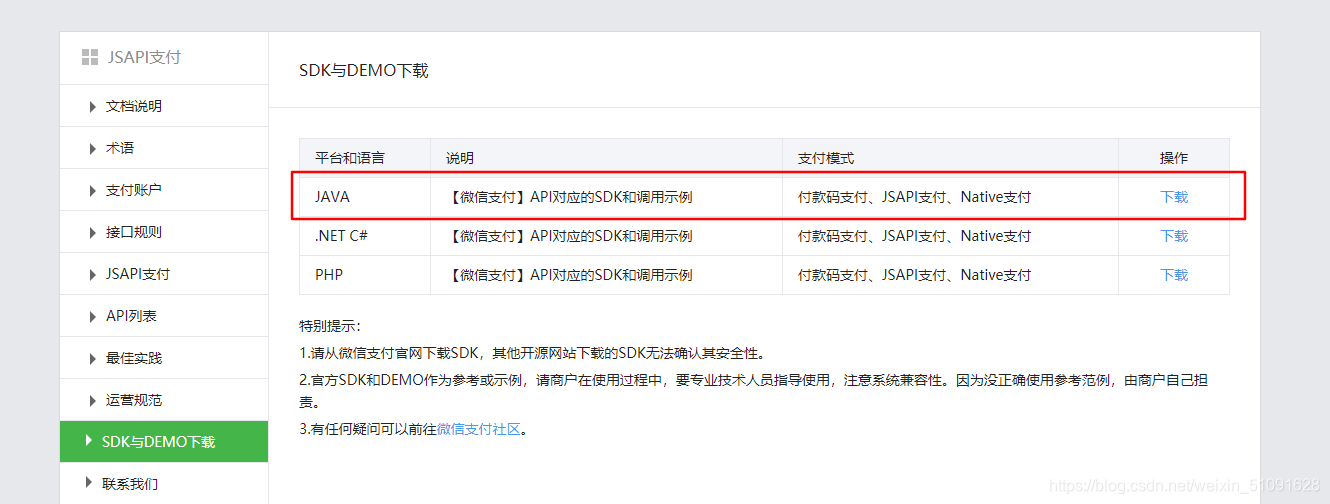This screenshot has width=1330, height=504.
Task: Click the JAVA row description cell
Action: point(607,197)
